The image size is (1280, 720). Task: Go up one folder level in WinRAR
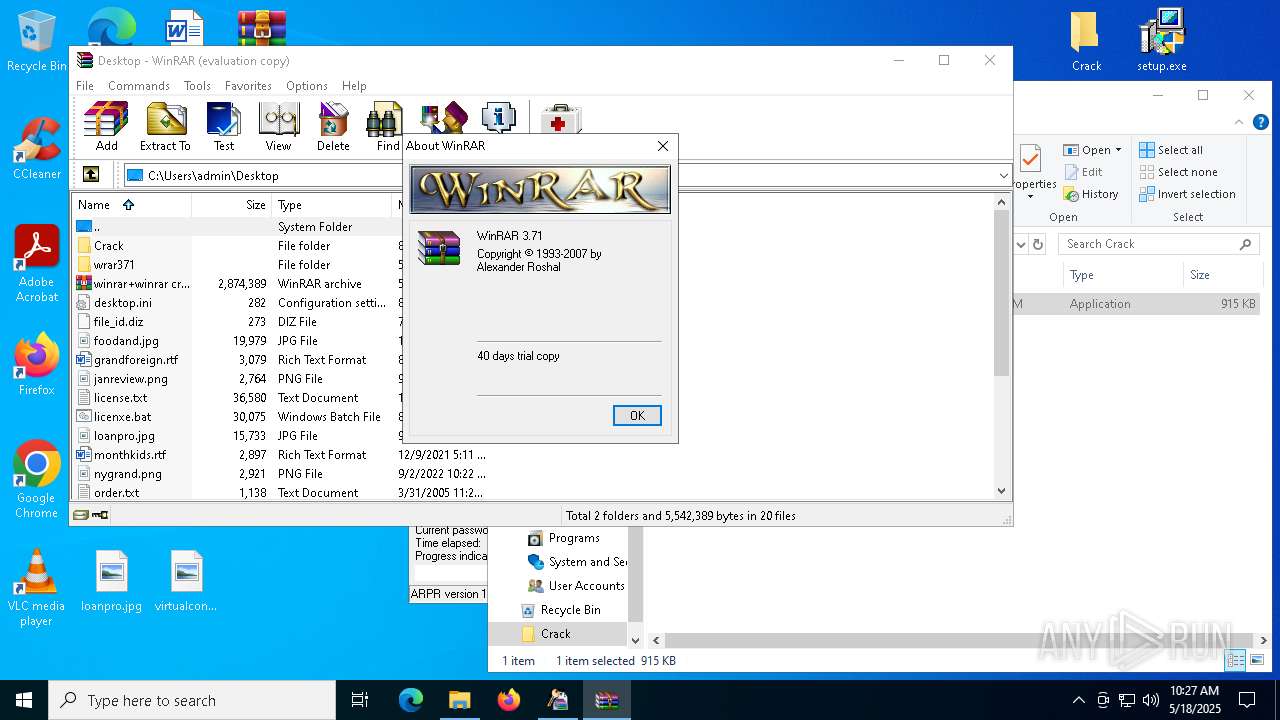pos(91,175)
